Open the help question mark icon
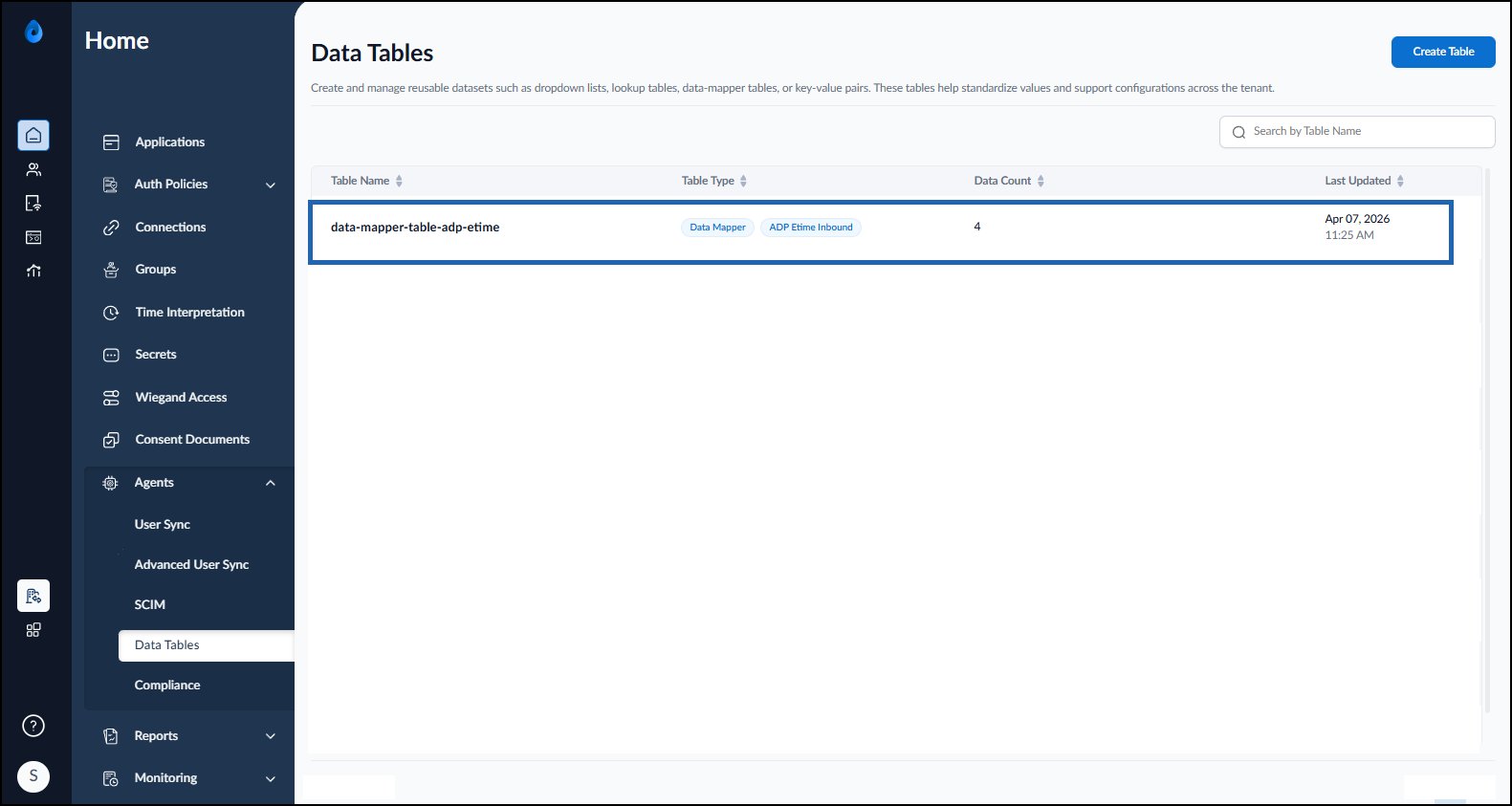 tap(33, 726)
